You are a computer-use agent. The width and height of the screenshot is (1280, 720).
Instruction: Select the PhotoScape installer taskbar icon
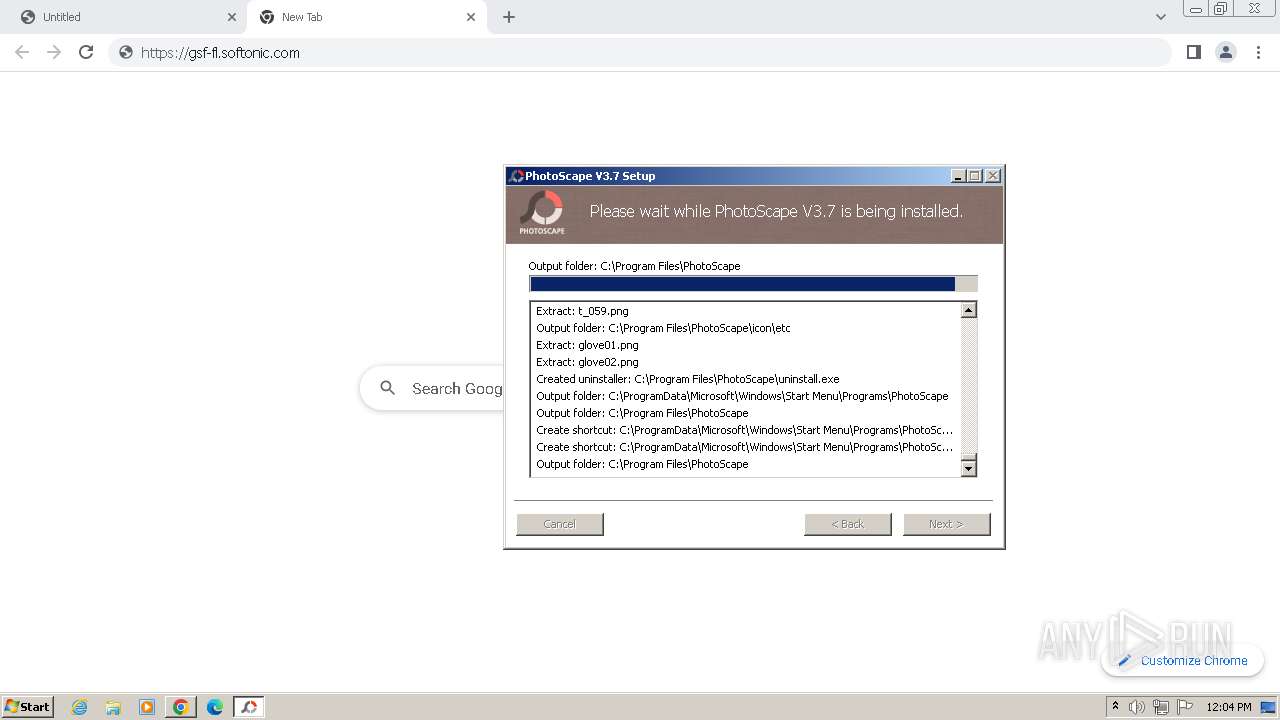248,707
